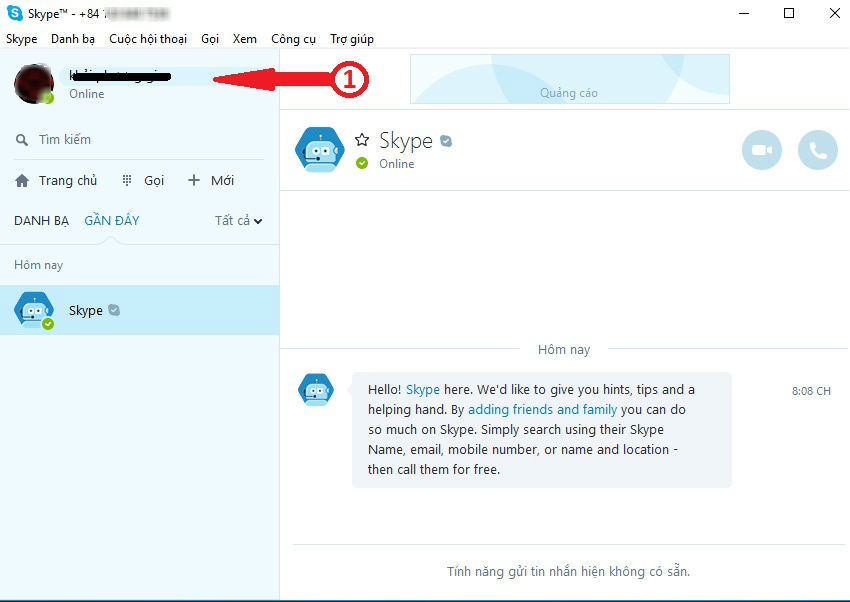Open the Công cụ menu
The image size is (850, 602).
coord(293,38)
